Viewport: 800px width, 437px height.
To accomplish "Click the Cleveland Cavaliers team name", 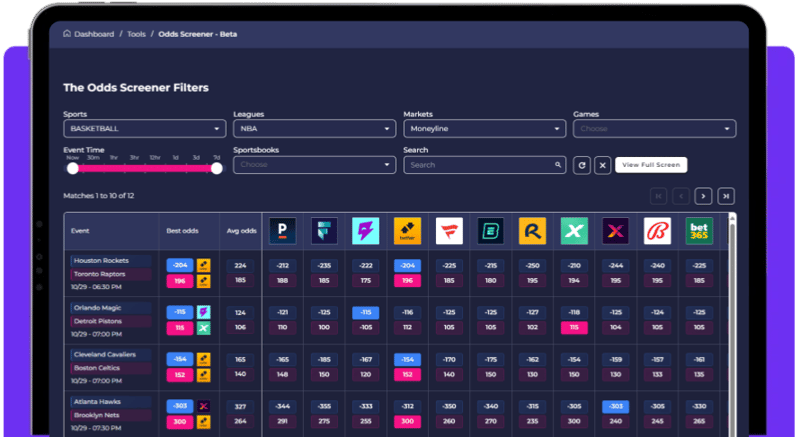I will click(x=105, y=354).
